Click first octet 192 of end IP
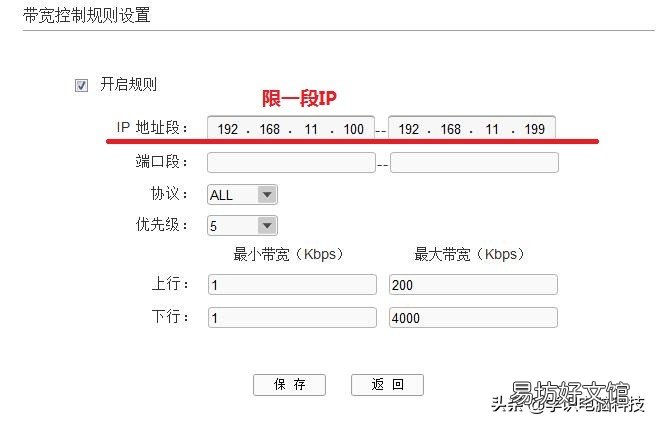Image resolution: width=657 pixels, height=425 pixels. [x=408, y=130]
